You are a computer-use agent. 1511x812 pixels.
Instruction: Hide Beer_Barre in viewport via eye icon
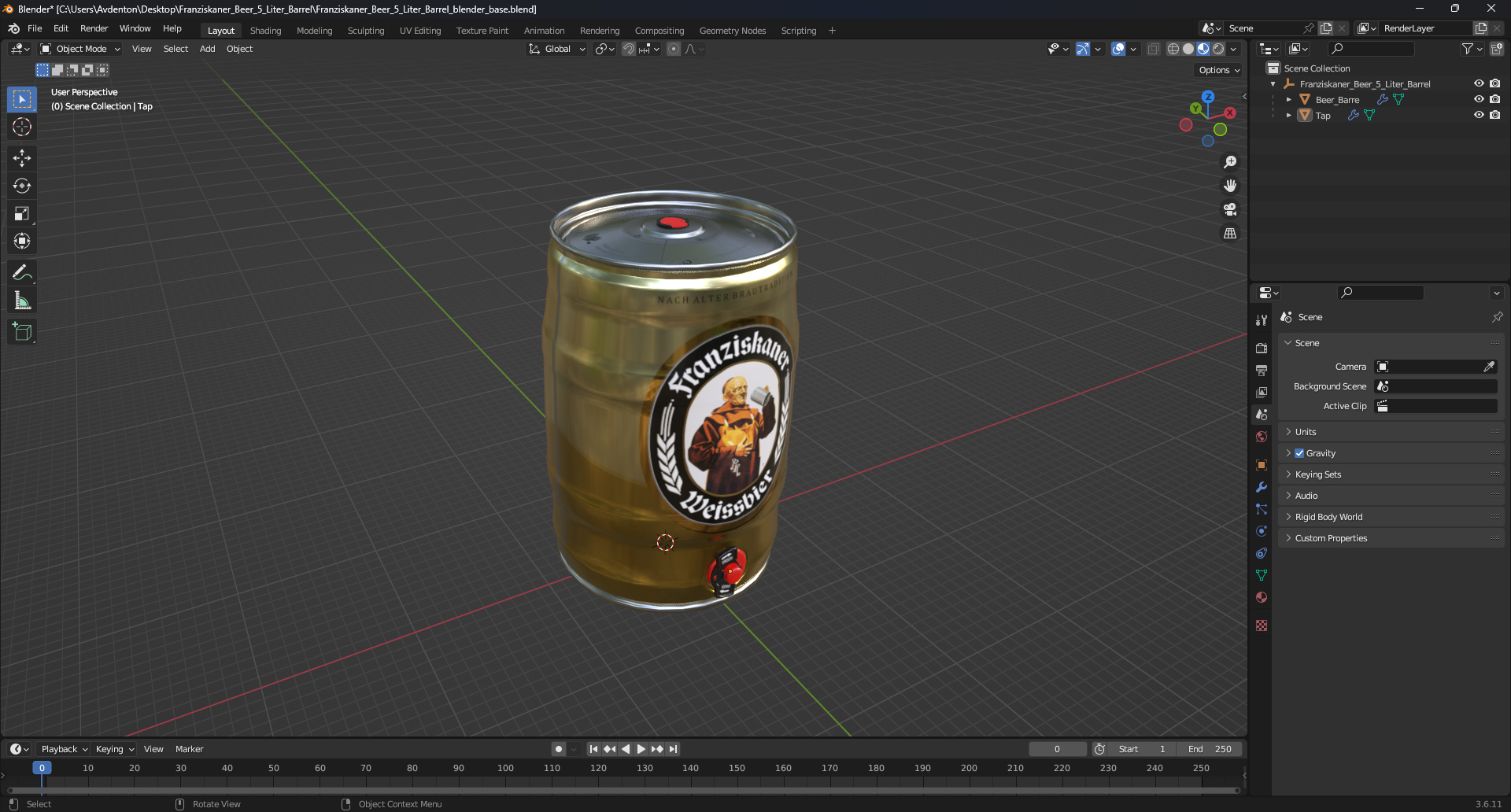[1479, 99]
